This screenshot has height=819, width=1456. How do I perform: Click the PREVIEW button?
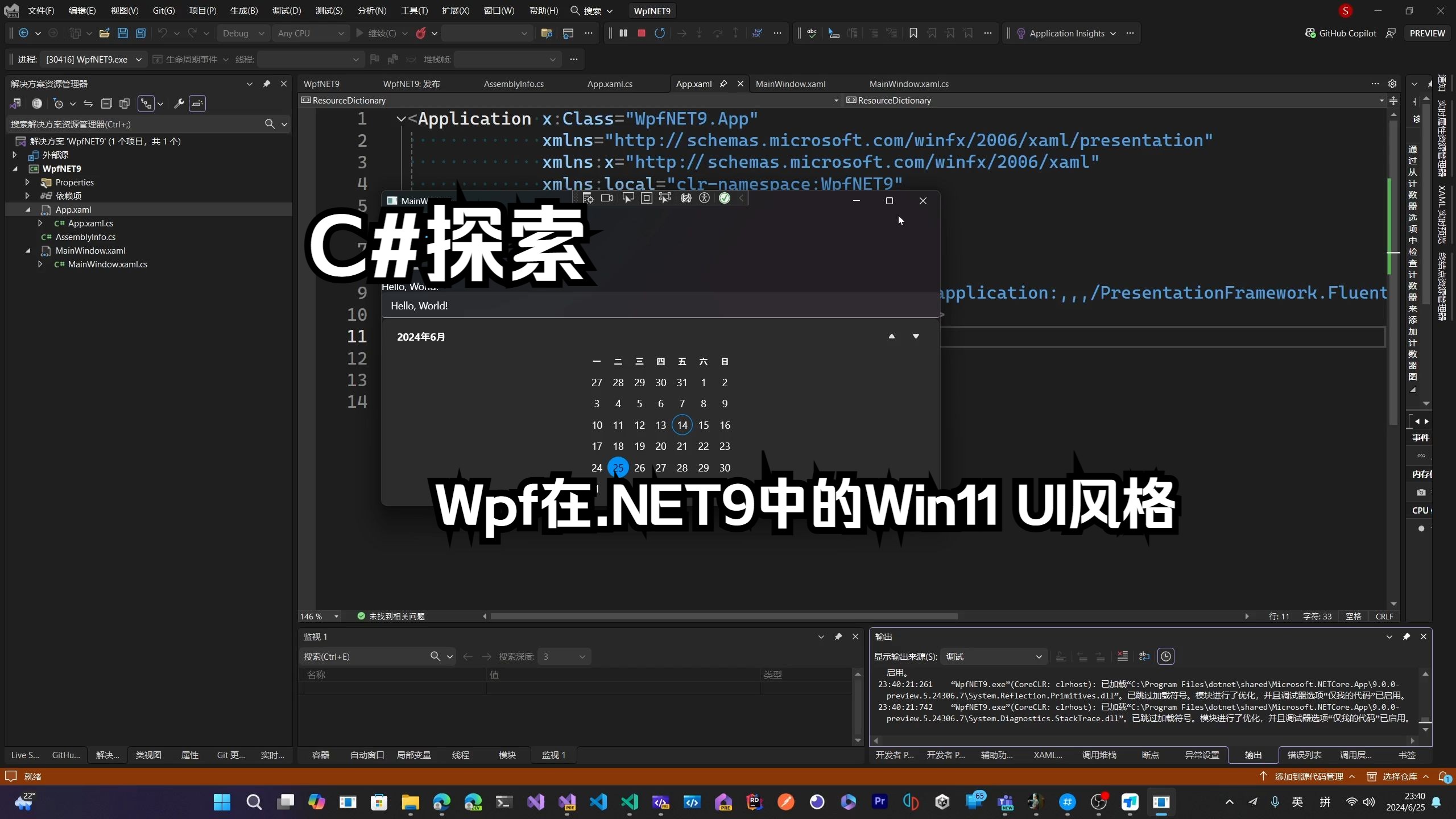[1427, 33]
